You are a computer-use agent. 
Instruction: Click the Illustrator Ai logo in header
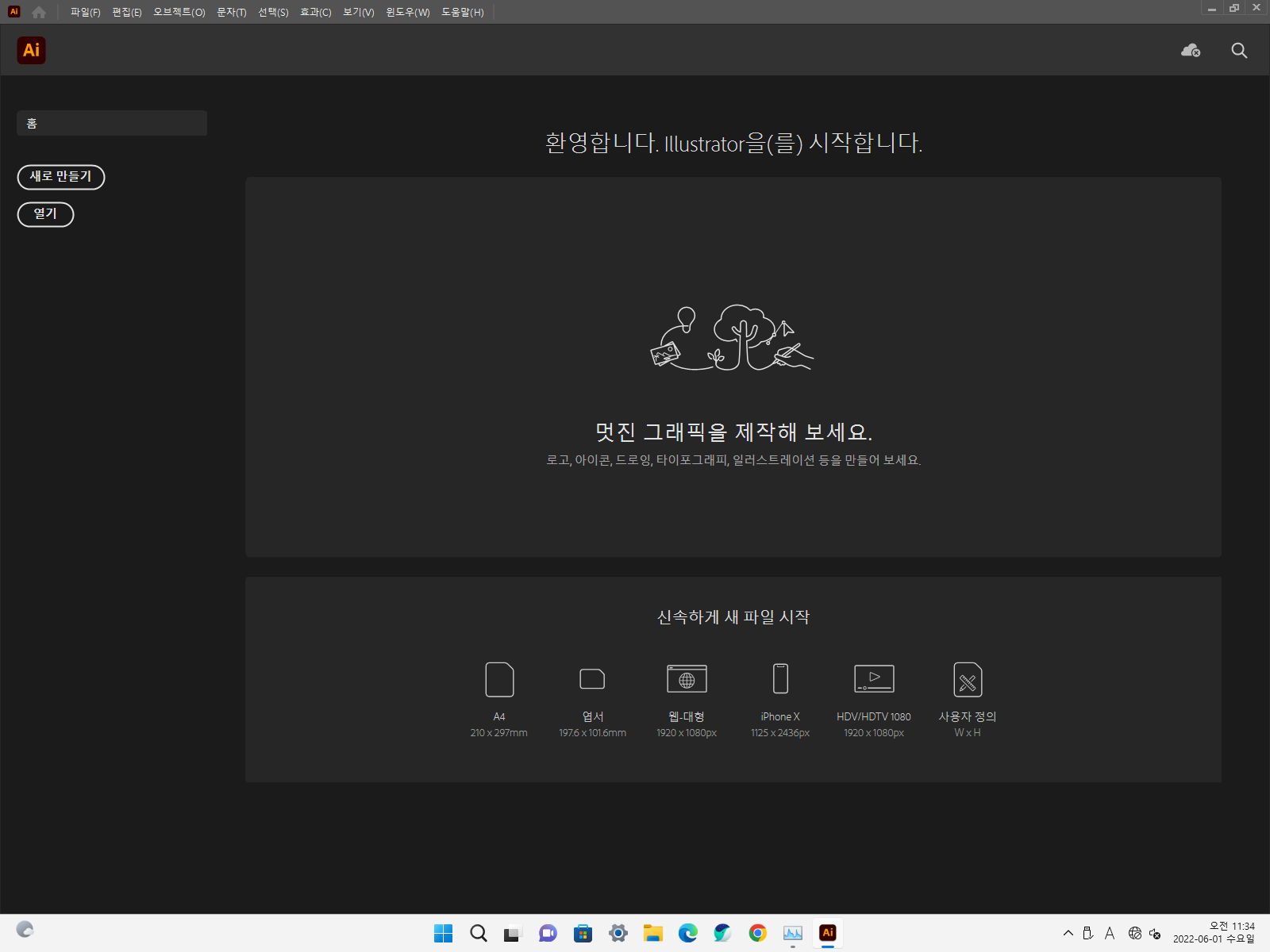[x=31, y=50]
